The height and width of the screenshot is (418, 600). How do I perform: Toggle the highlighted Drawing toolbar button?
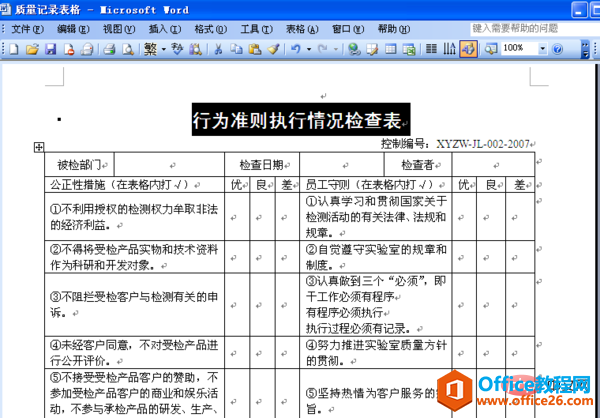(468, 49)
